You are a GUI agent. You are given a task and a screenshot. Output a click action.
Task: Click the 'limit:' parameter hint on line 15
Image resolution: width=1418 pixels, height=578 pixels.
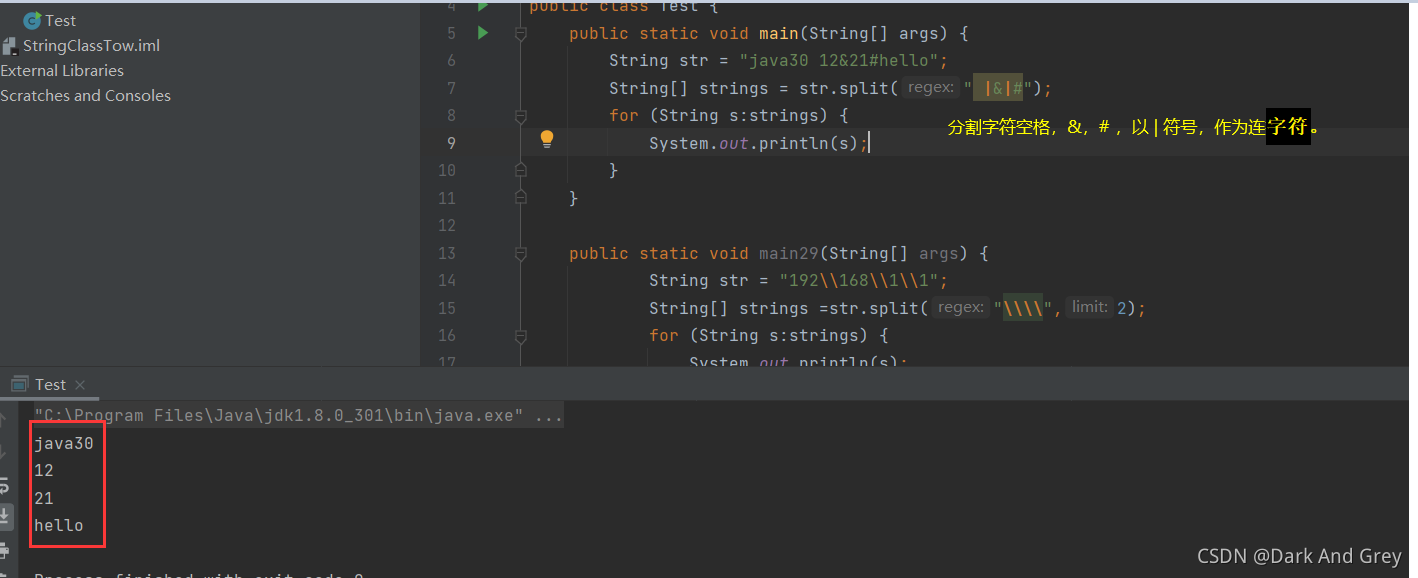tap(1090, 307)
